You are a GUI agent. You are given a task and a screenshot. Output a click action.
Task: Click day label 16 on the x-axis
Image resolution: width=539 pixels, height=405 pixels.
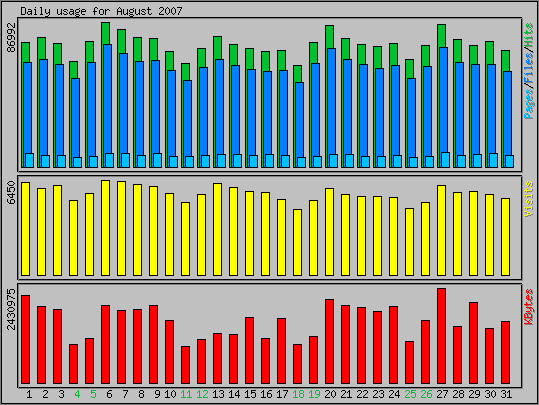pyautogui.click(x=266, y=394)
